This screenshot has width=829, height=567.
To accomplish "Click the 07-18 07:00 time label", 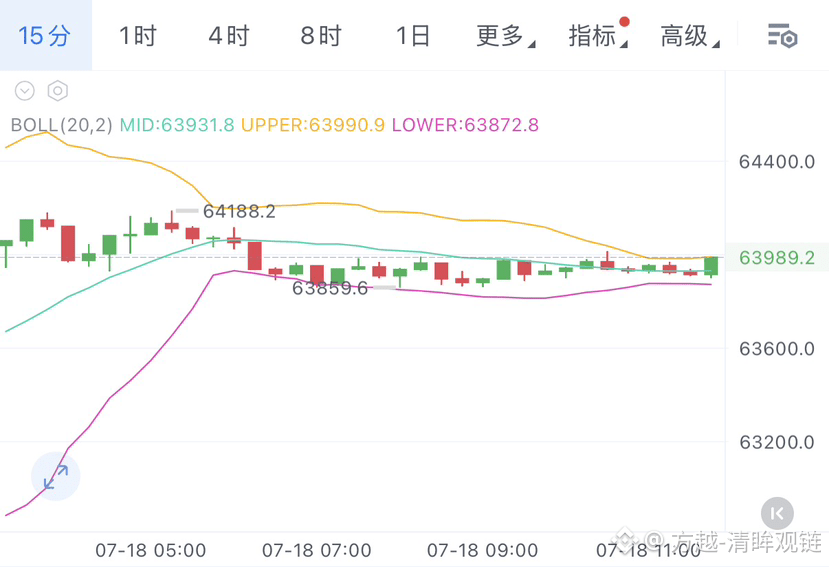I will click(x=317, y=551).
